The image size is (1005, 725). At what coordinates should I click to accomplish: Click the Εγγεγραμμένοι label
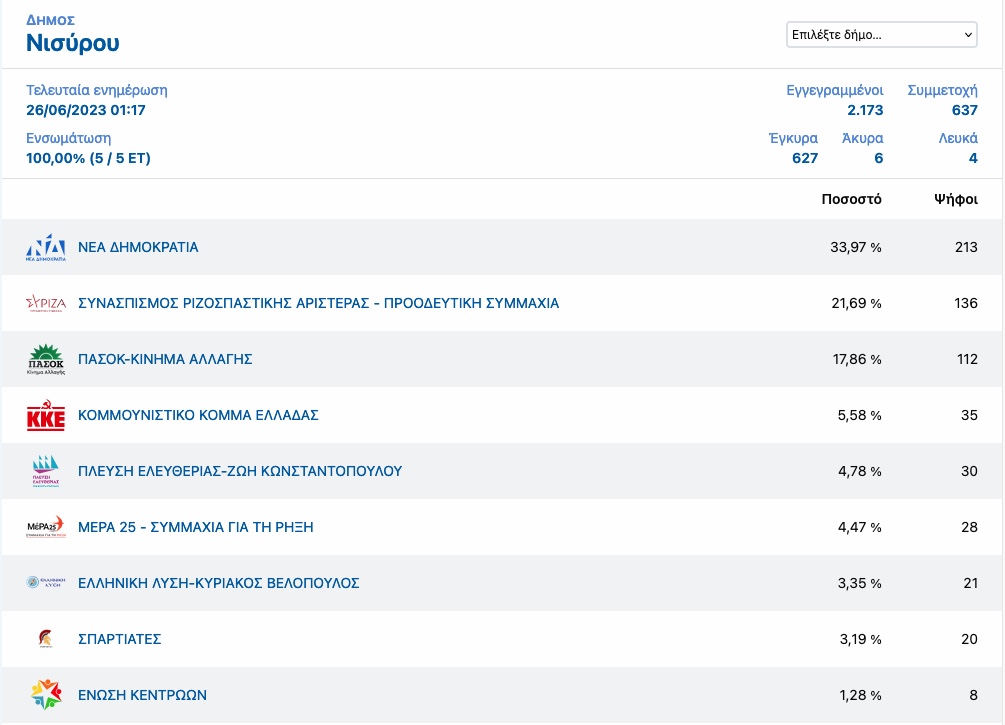tap(835, 90)
